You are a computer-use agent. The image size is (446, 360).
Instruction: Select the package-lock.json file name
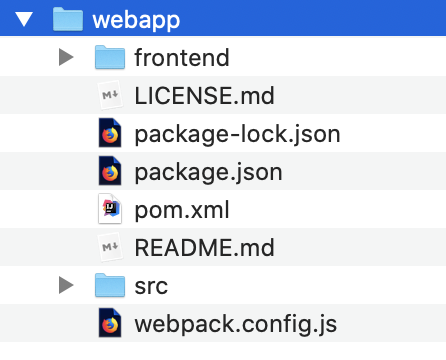[x=237, y=134]
